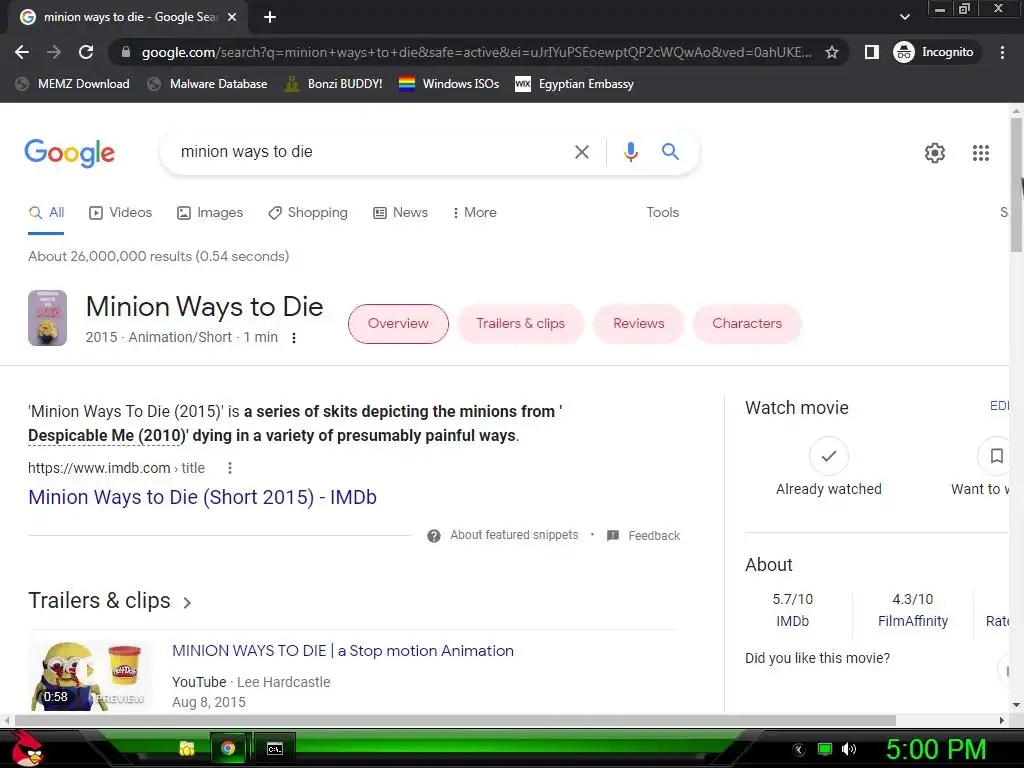Bookmark this page with the star icon
The width and height of the screenshot is (1024, 768).
[x=831, y=52]
